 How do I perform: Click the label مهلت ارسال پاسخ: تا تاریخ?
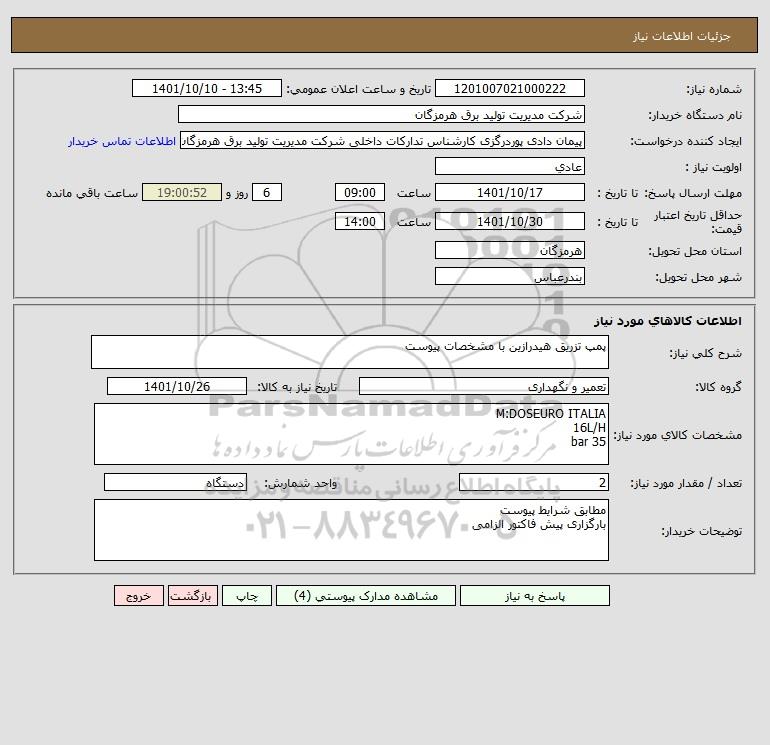(669, 193)
